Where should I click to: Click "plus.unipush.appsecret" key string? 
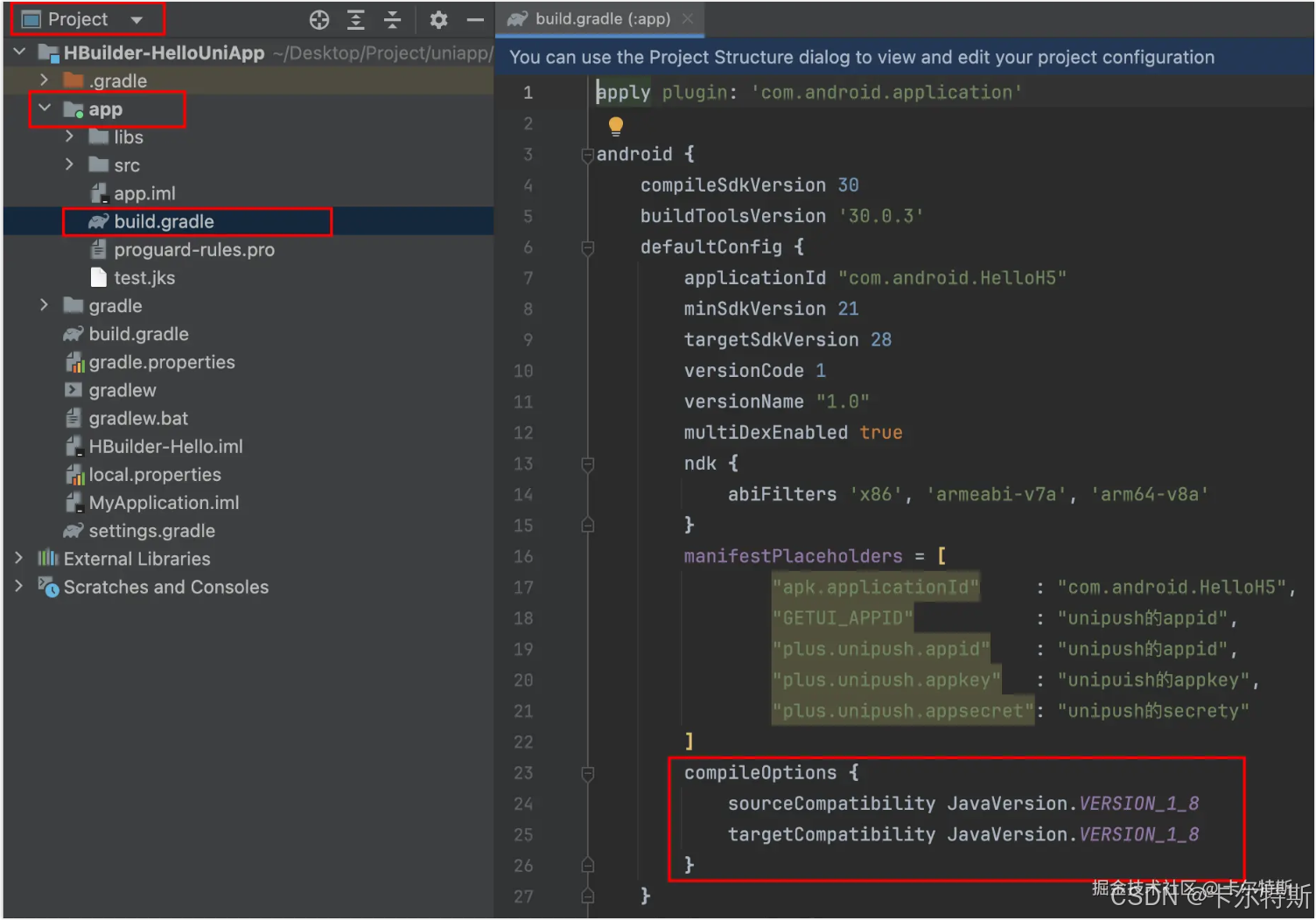click(x=903, y=711)
